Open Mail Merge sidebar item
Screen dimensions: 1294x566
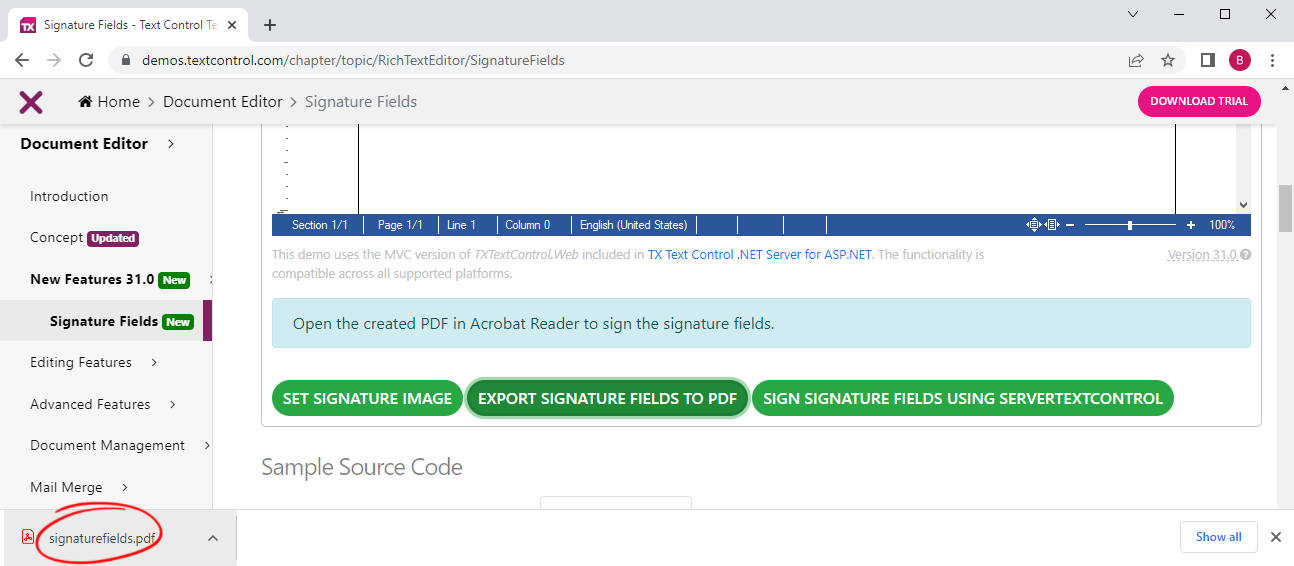tap(66, 487)
